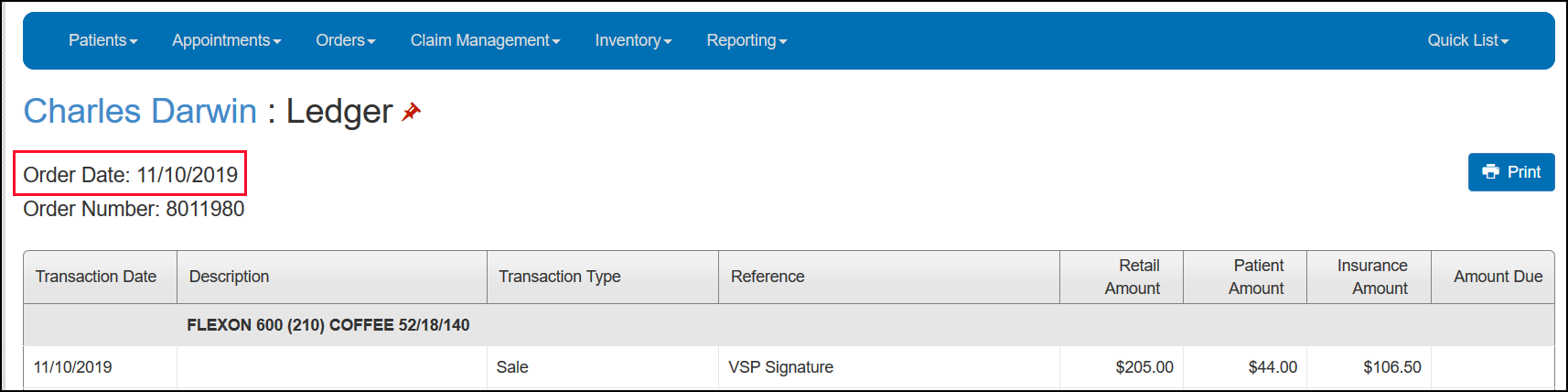This screenshot has height=392, width=1568.
Task: Open Claim Management menu
Action: pyautogui.click(x=485, y=40)
